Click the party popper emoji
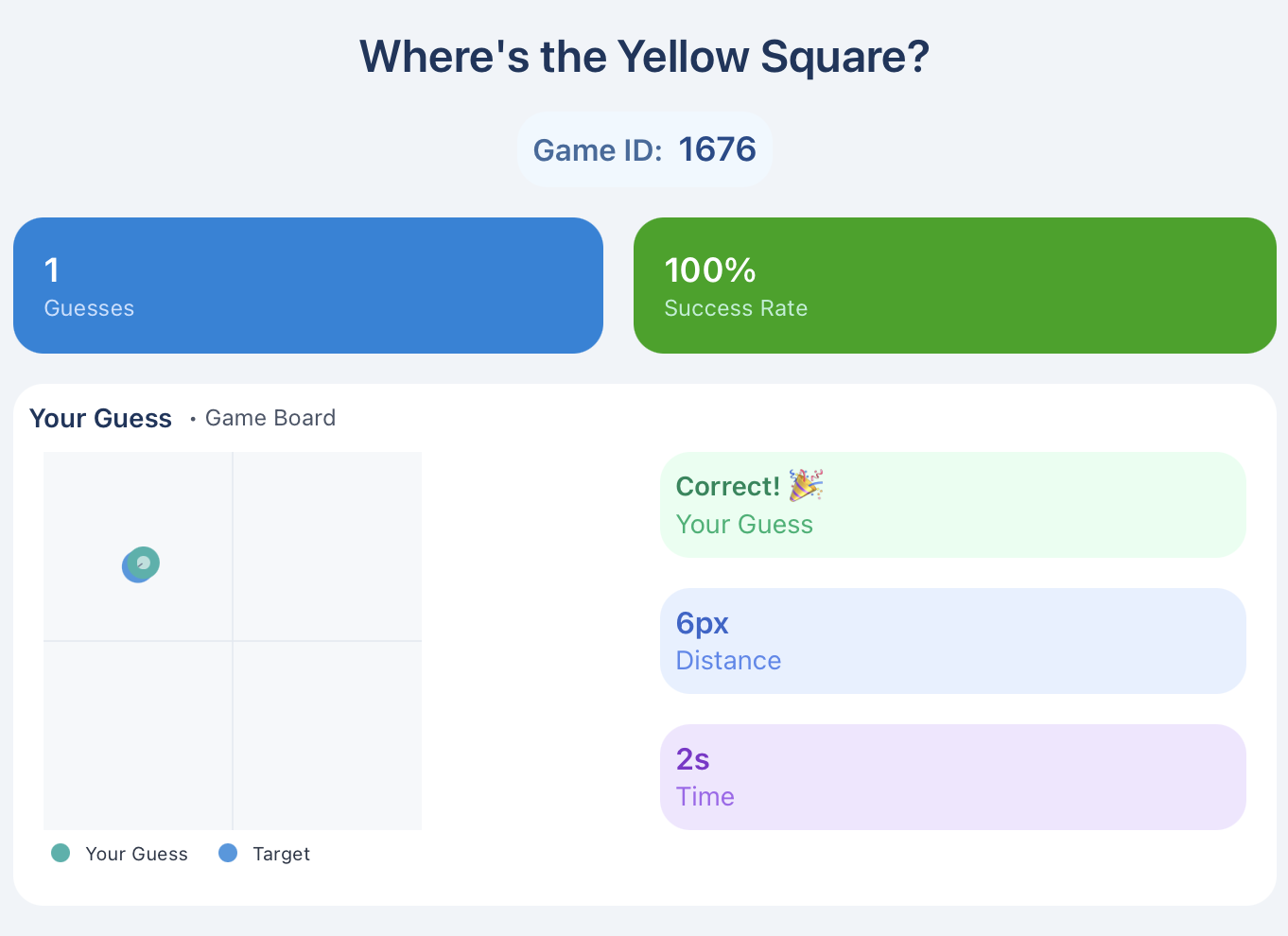Image resolution: width=1288 pixels, height=936 pixels. (806, 486)
